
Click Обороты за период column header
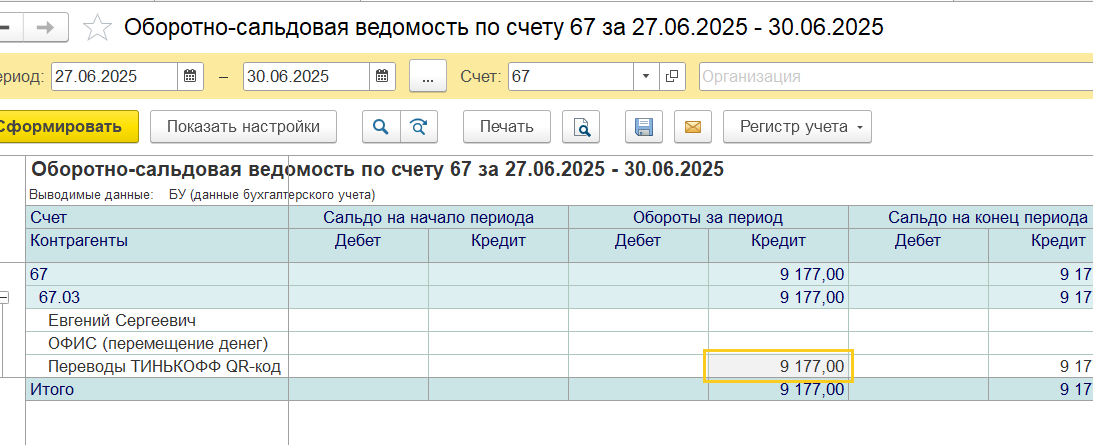[708, 218]
